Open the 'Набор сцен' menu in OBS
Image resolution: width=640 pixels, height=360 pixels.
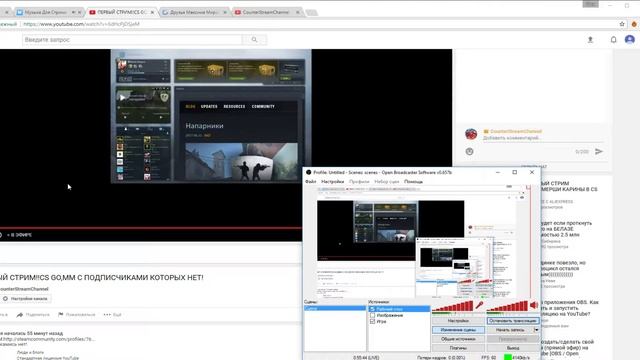click(387, 182)
